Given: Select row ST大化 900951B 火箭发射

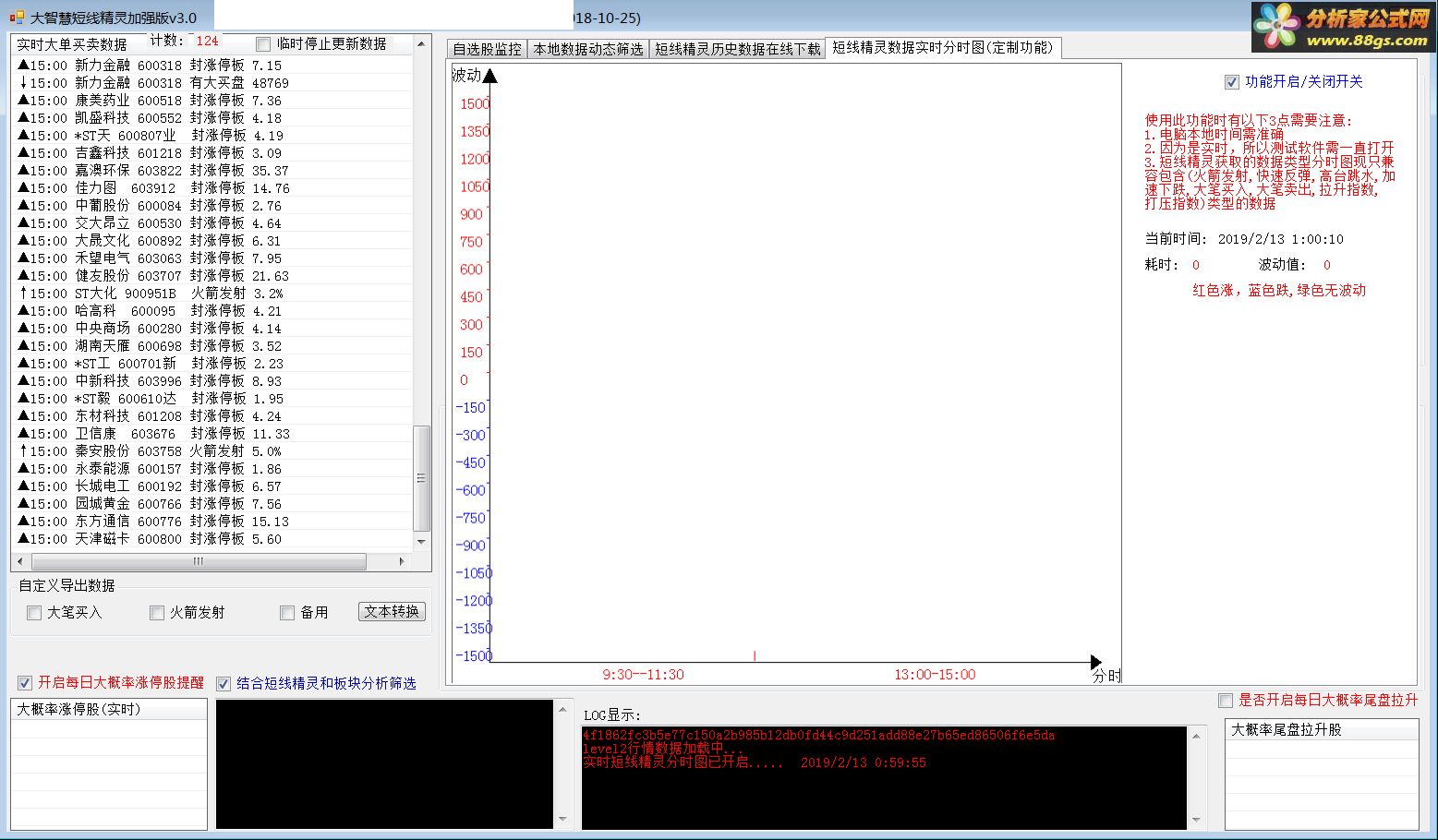Looking at the screenshot, I should (212, 294).
